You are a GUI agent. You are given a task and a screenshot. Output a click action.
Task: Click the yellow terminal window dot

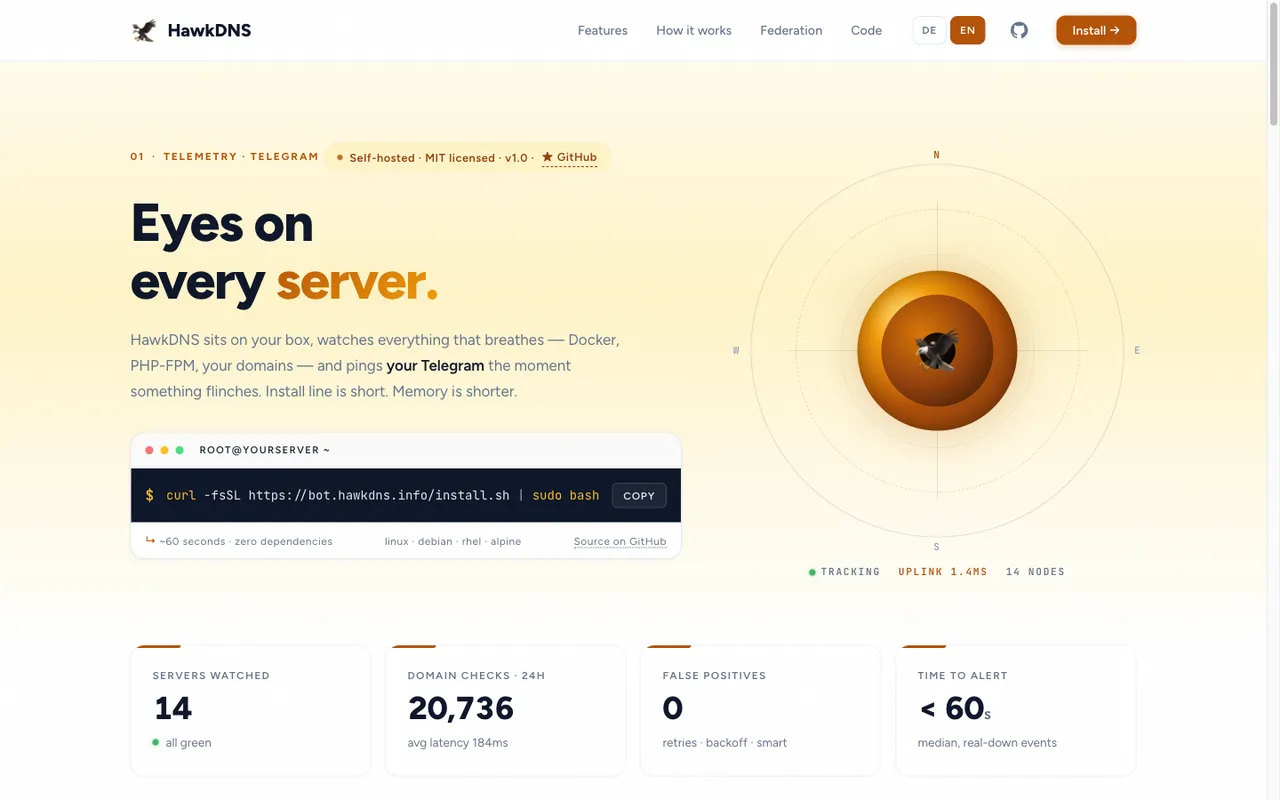(x=164, y=450)
